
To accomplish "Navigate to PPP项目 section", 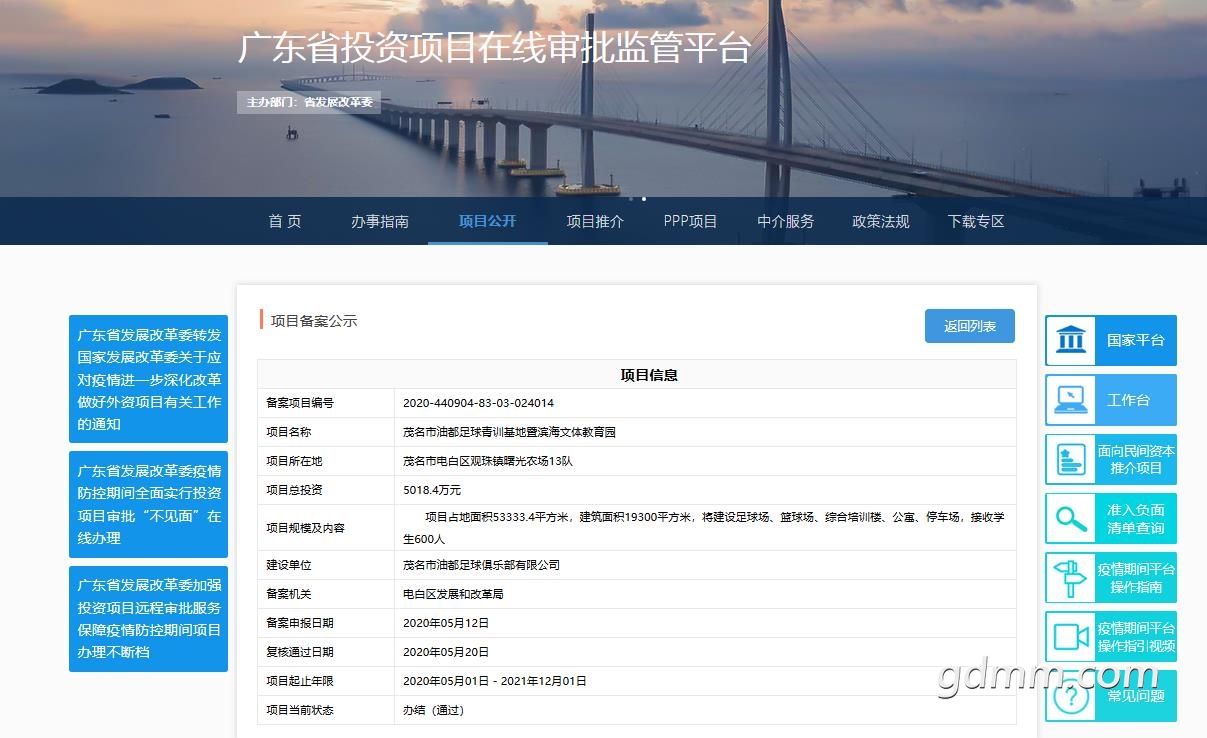I will (691, 221).
